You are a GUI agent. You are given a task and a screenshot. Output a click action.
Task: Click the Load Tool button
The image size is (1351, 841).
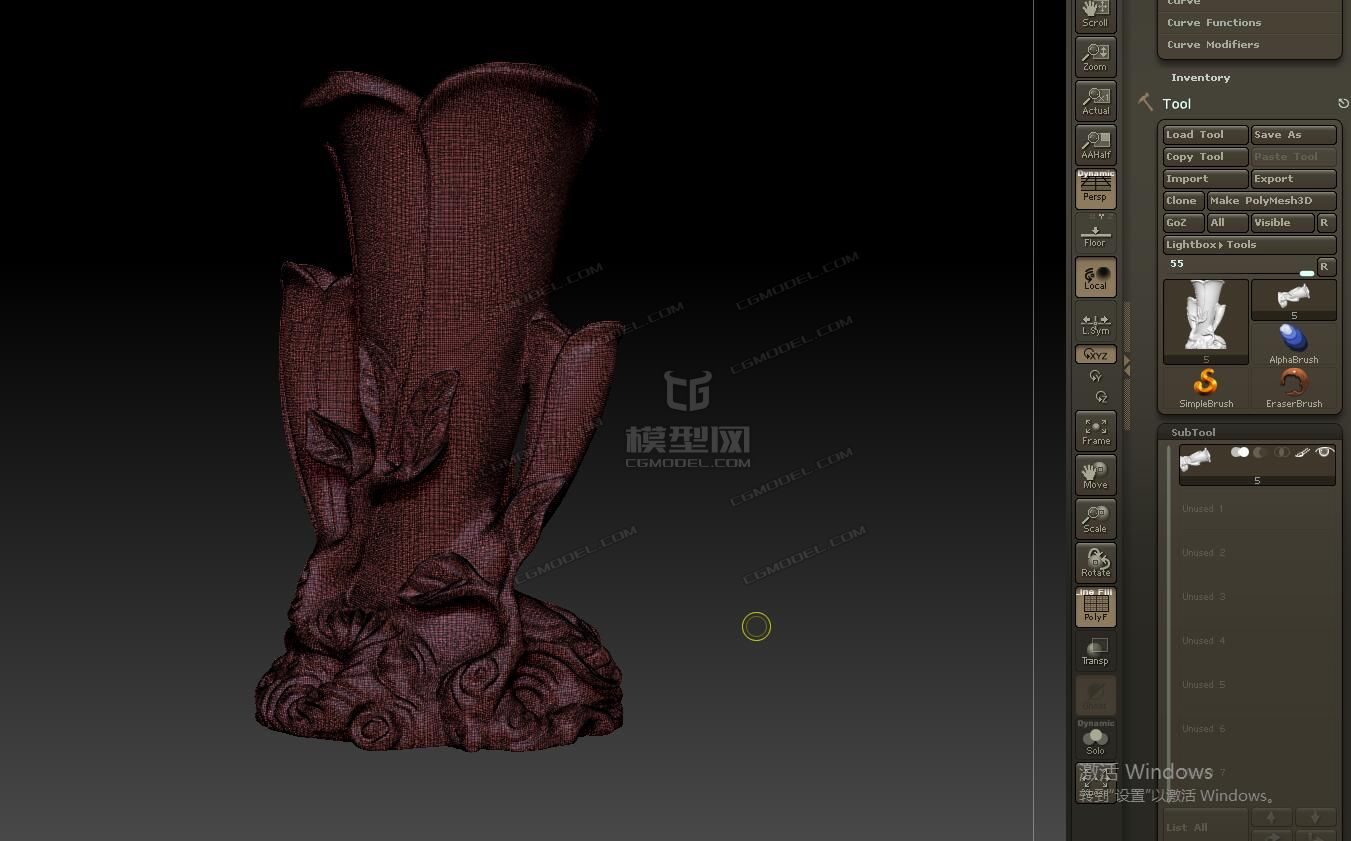tap(1204, 135)
